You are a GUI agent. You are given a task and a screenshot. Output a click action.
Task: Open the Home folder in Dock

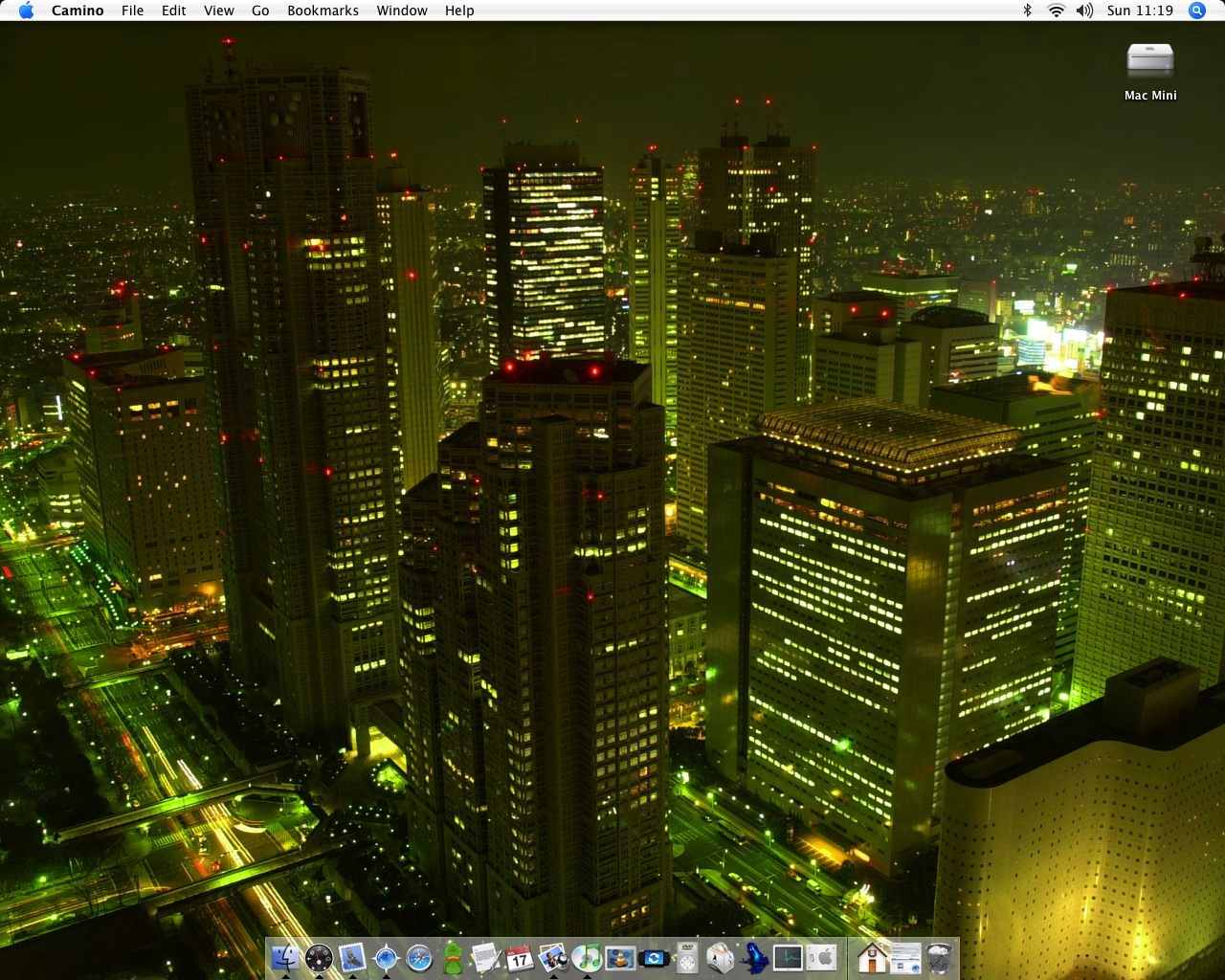click(x=871, y=957)
